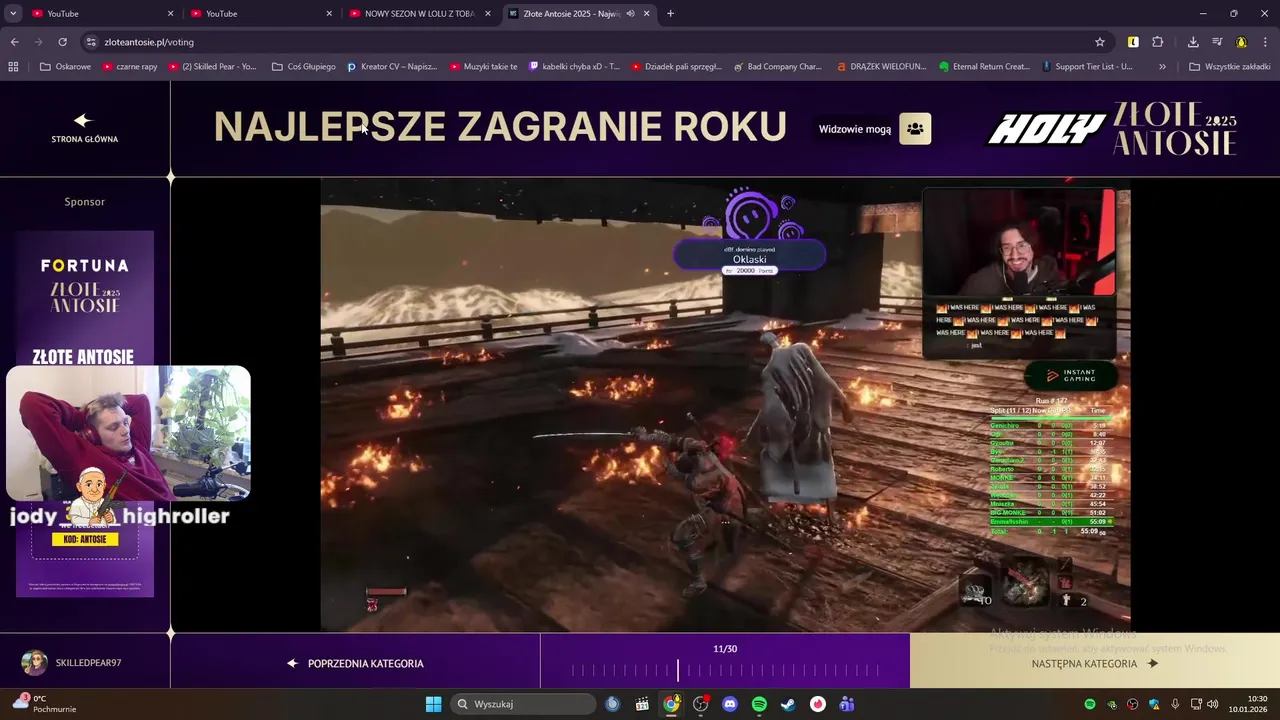
Task: Go to Następna Kategoria
Action: (1095, 663)
